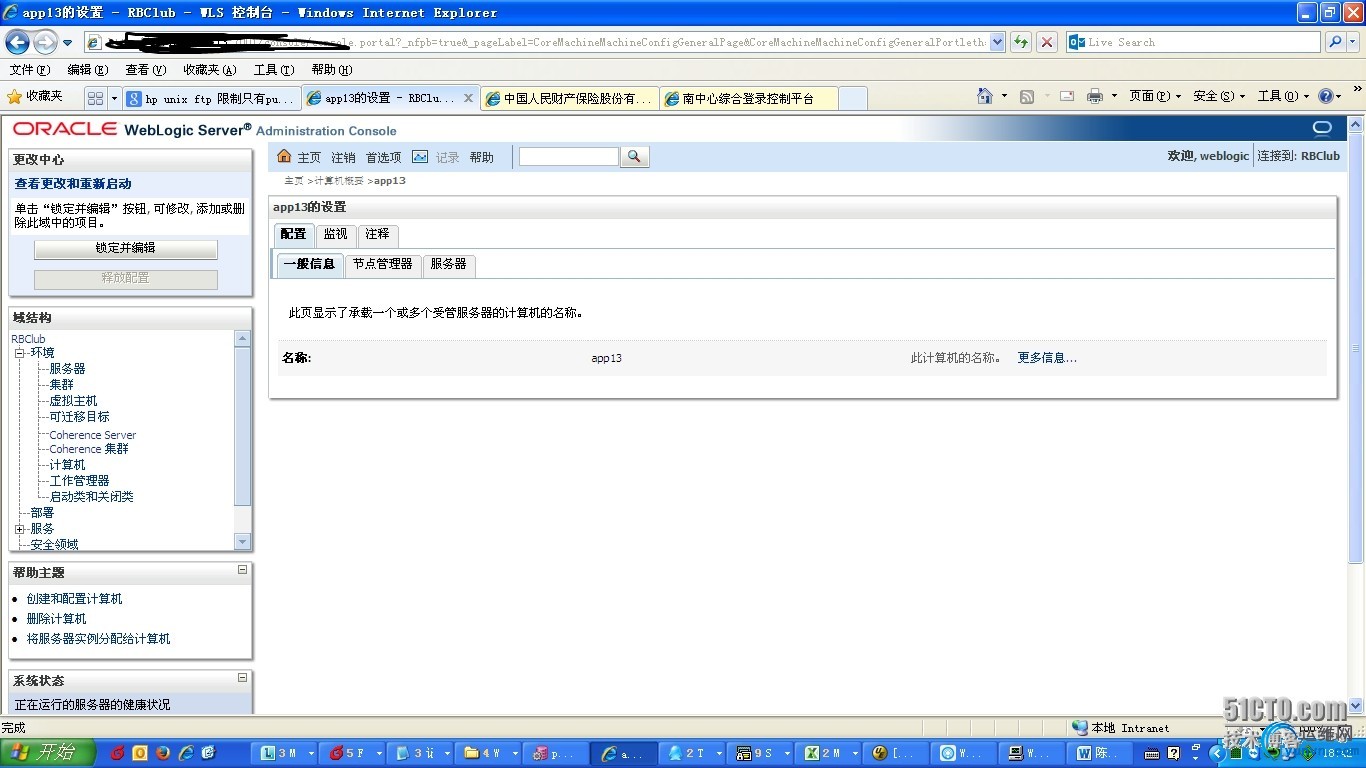Open the 首选项 preferences link
Screen dimensions: 1366x768
coord(383,157)
